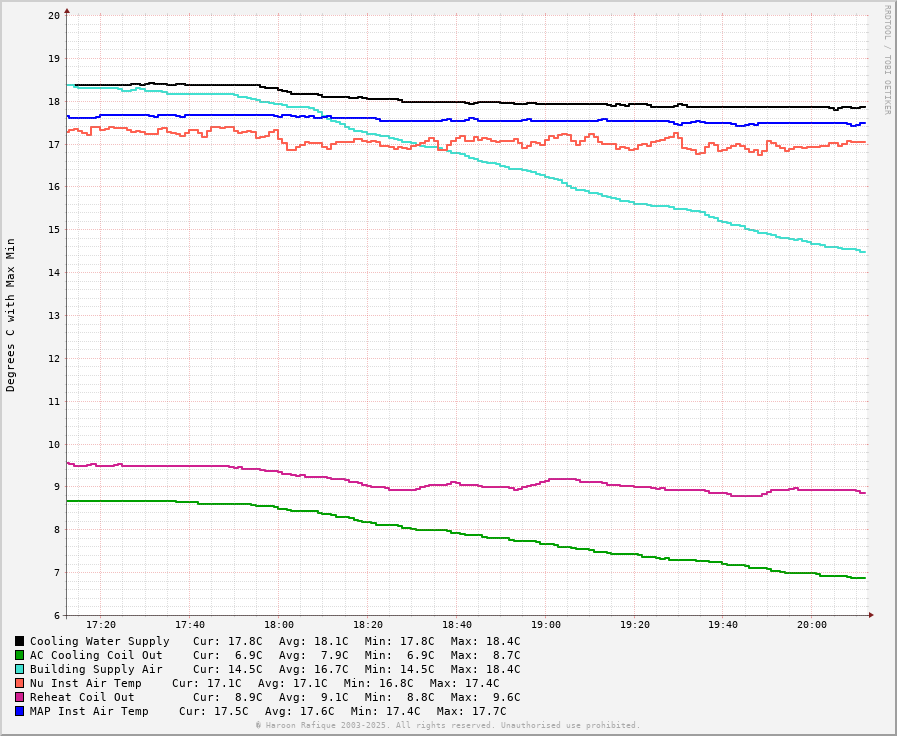Click the 20:00 time axis label
The image size is (897, 736).
point(812,625)
